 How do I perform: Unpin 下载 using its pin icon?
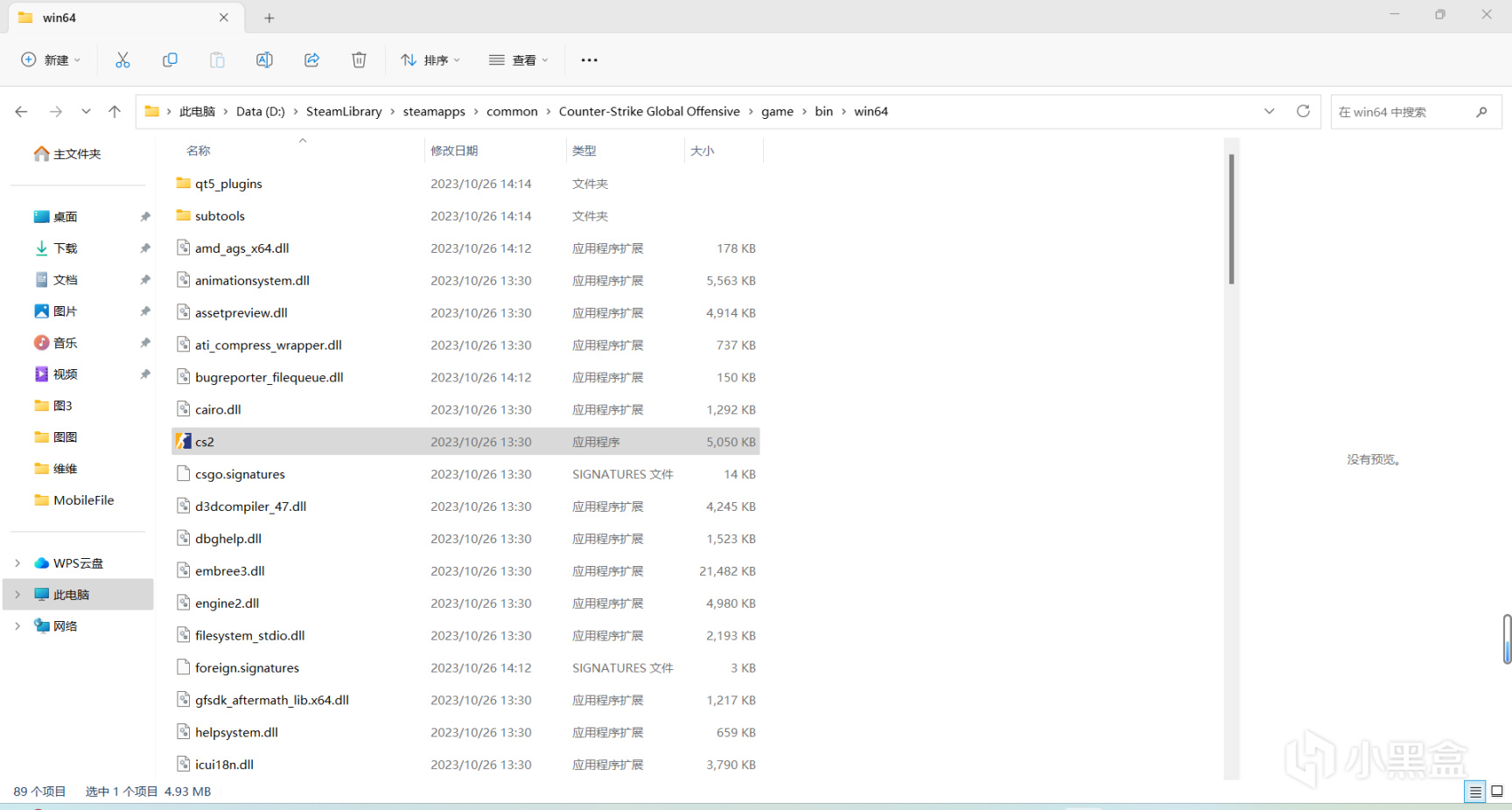145,248
